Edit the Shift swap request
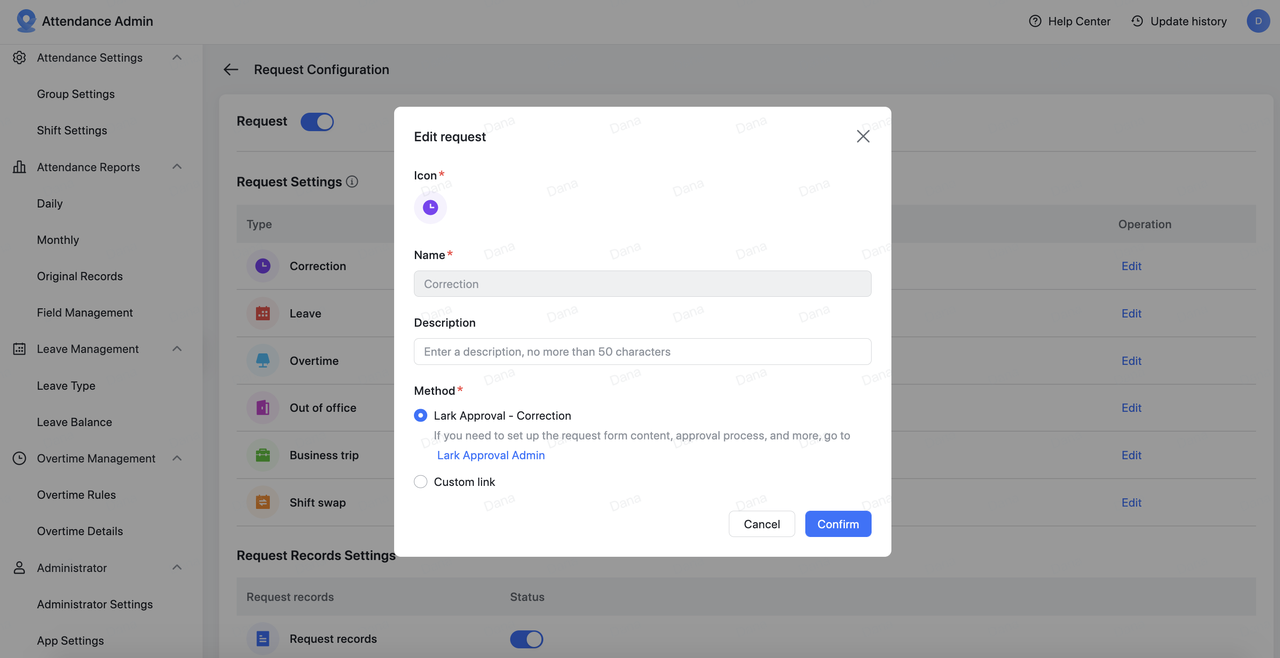 (1131, 502)
